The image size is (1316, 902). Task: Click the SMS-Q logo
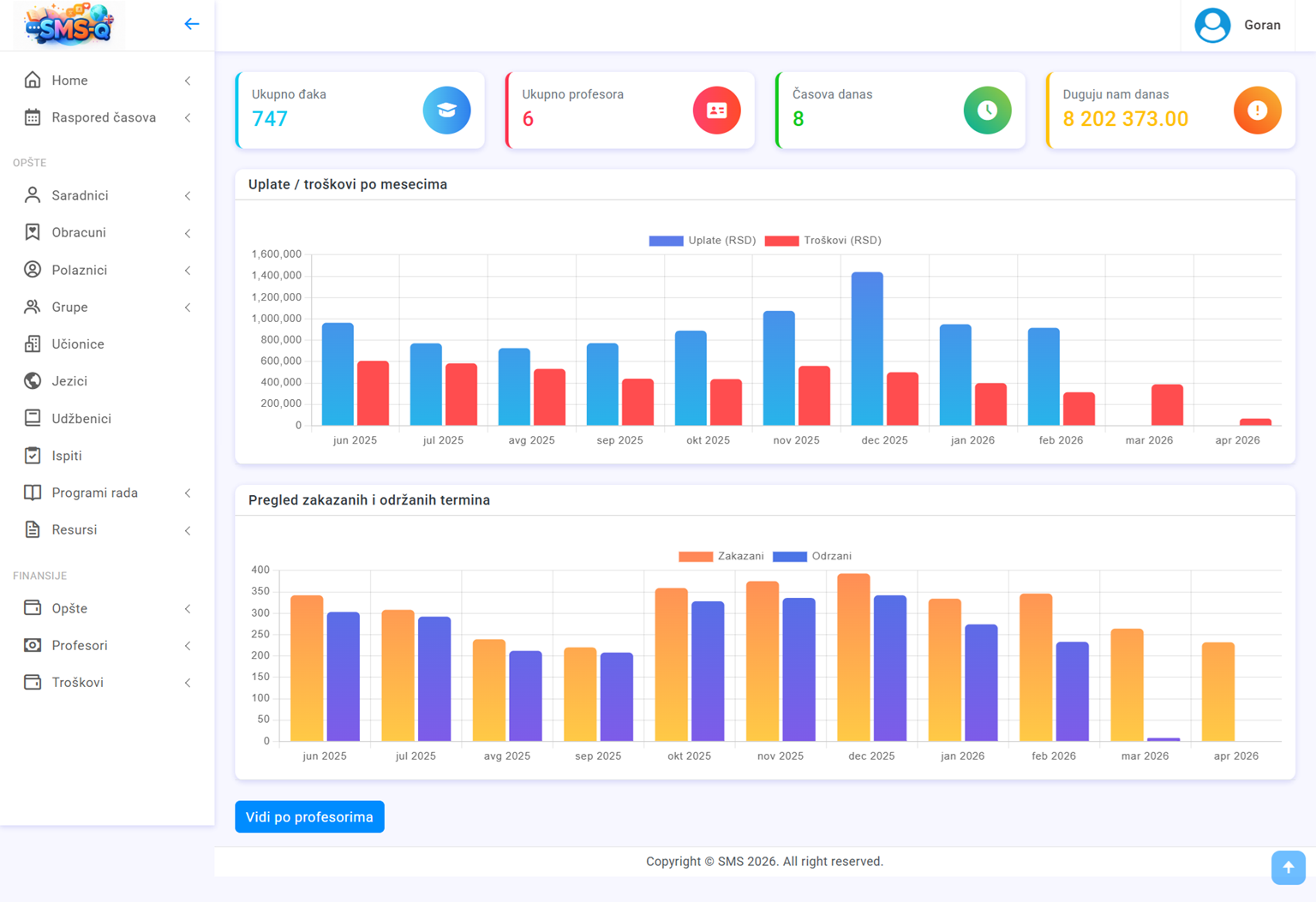coord(69,24)
